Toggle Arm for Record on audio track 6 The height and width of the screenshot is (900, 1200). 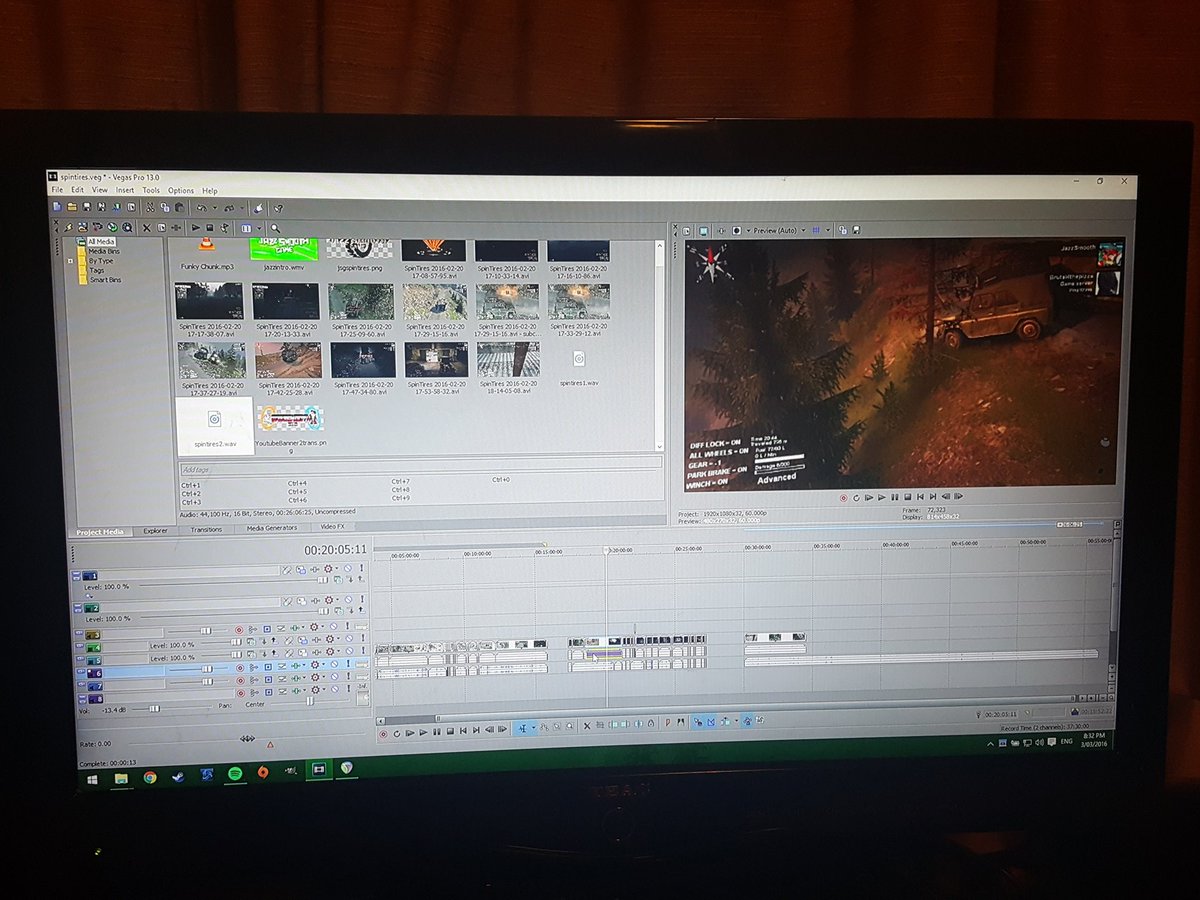(240, 668)
